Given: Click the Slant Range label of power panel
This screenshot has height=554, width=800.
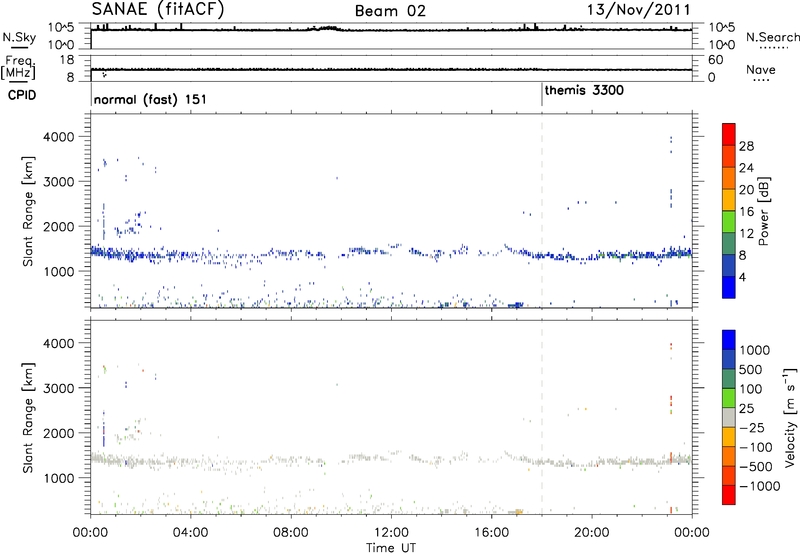Looking at the screenshot, I should [28, 211].
